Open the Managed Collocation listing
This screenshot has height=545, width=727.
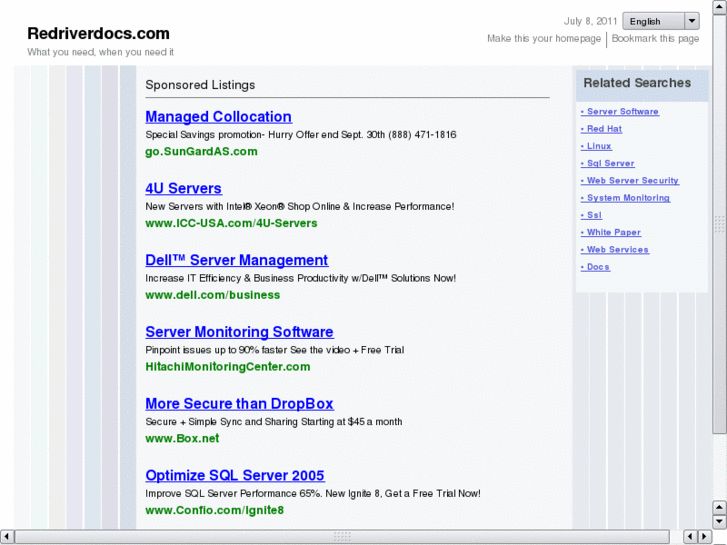point(218,116)
